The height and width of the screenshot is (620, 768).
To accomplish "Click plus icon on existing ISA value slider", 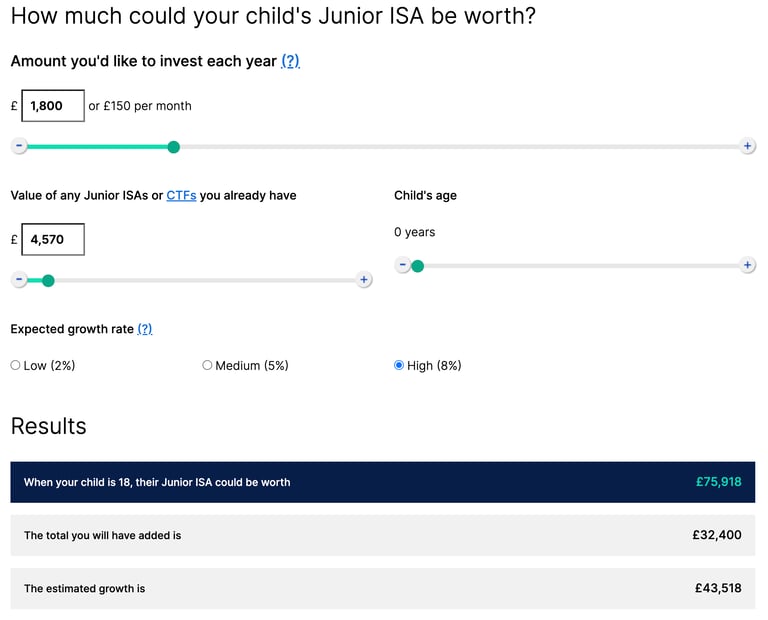I will [x=364, y=280].
